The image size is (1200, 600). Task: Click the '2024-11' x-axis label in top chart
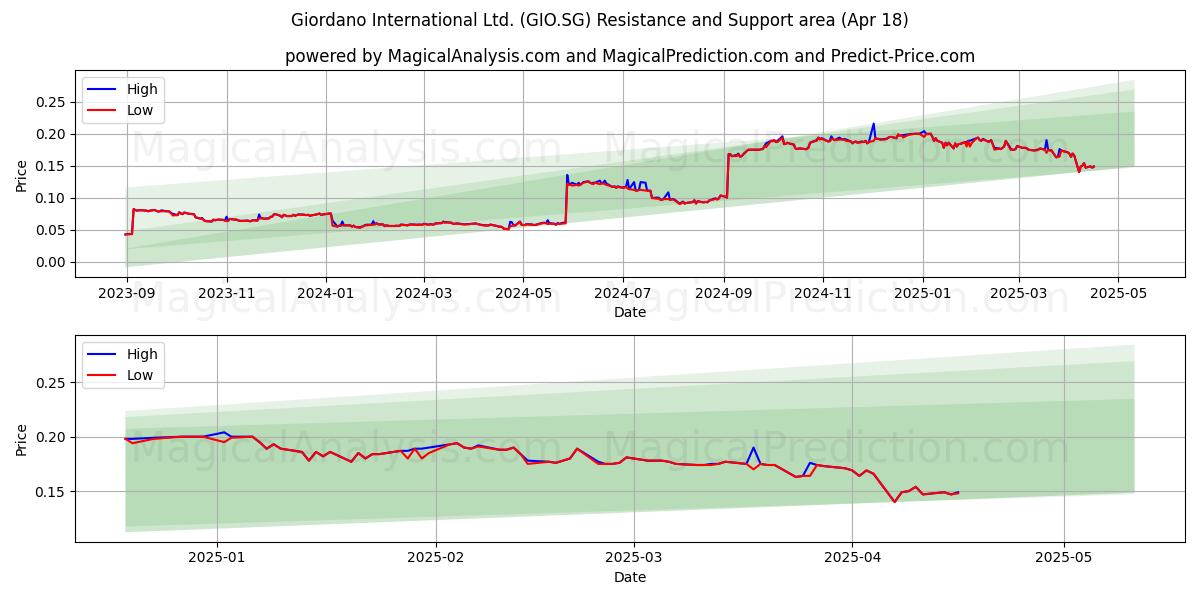point(824,294)
